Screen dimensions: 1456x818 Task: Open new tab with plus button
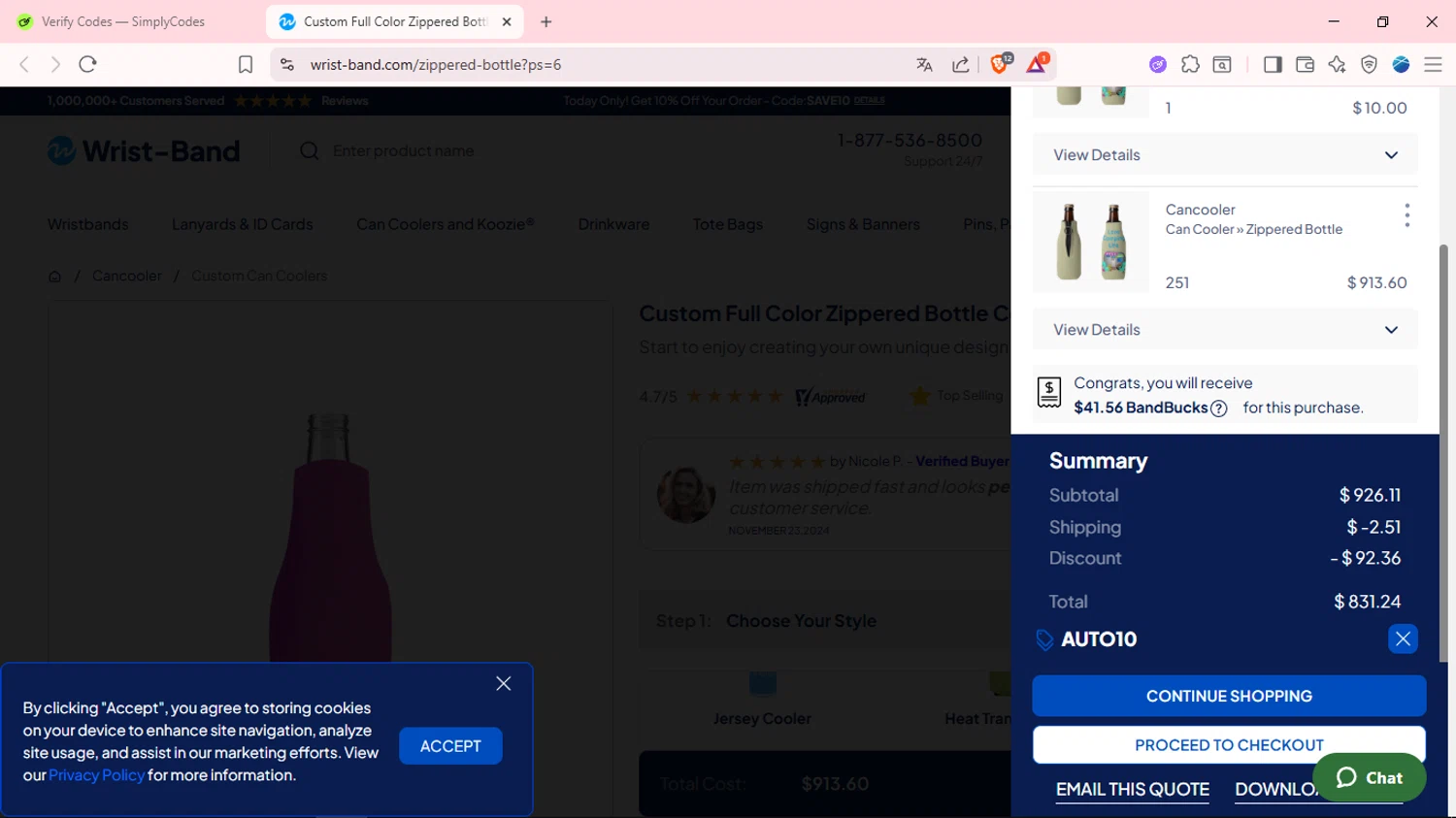(x=546, y=21)
